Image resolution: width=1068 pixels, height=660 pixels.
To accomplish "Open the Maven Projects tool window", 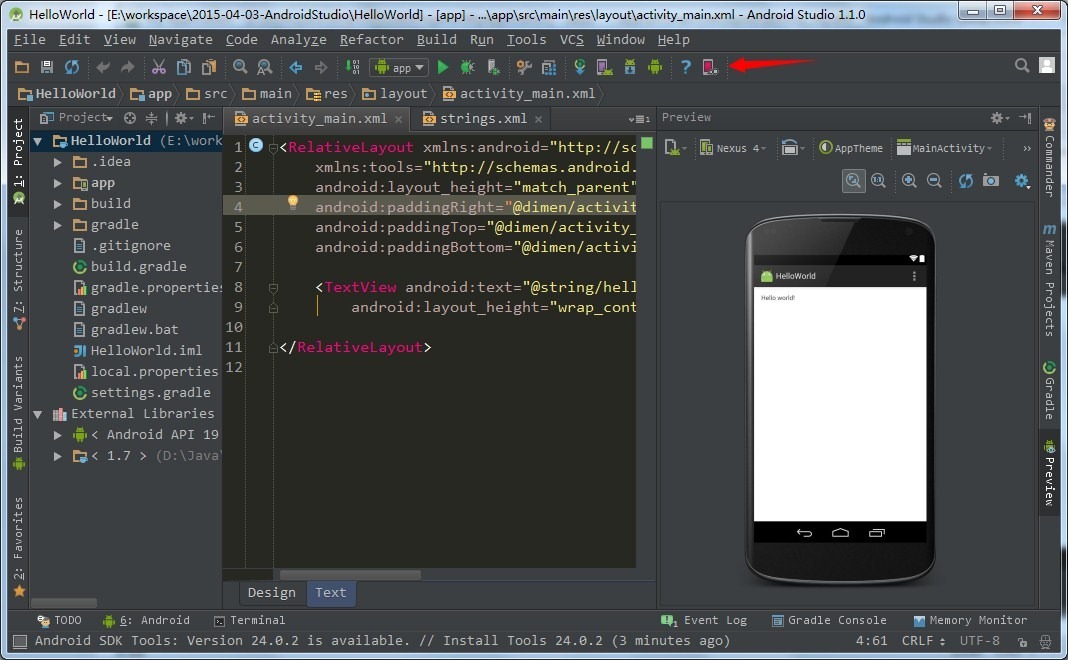I will (1050, 279).
